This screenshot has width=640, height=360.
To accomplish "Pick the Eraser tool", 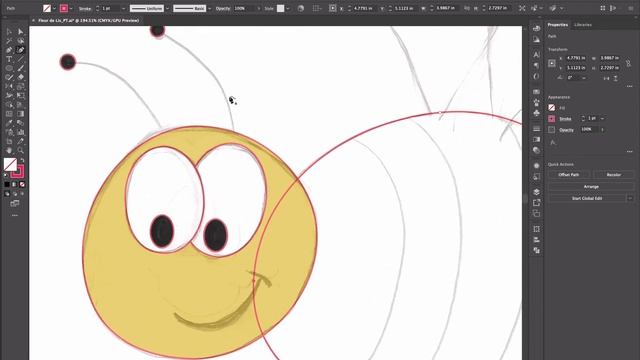I will [20, 77].
